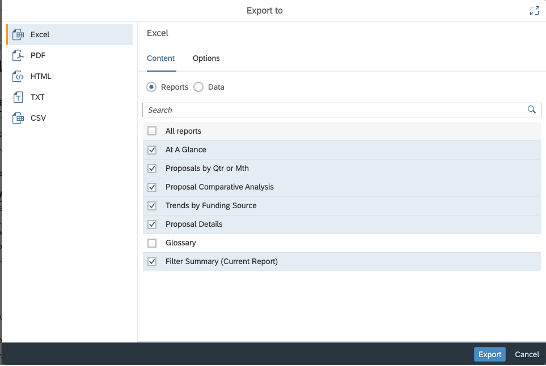
Task: Check the Glossary checkbox
Action: 152,243
